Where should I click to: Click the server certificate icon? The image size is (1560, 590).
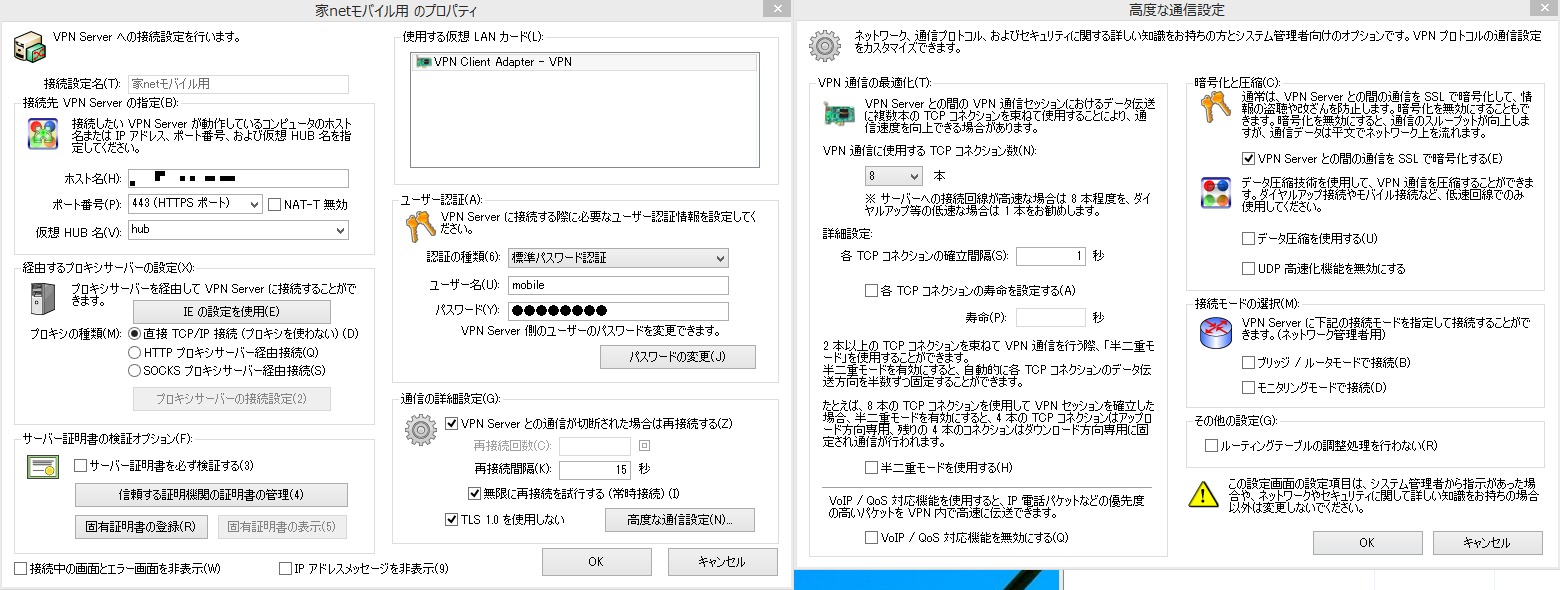point(43,466)
